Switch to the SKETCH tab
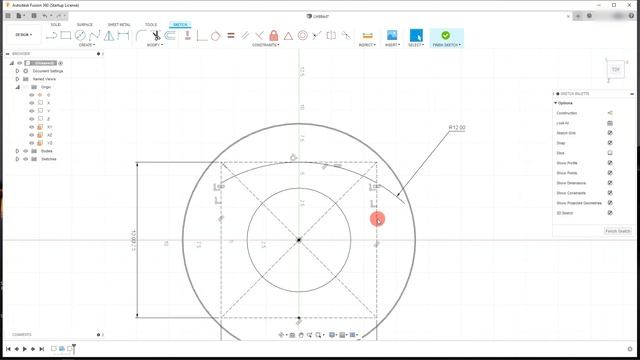Viewport: 640px width, 360px height. click(x=180, y=25)
